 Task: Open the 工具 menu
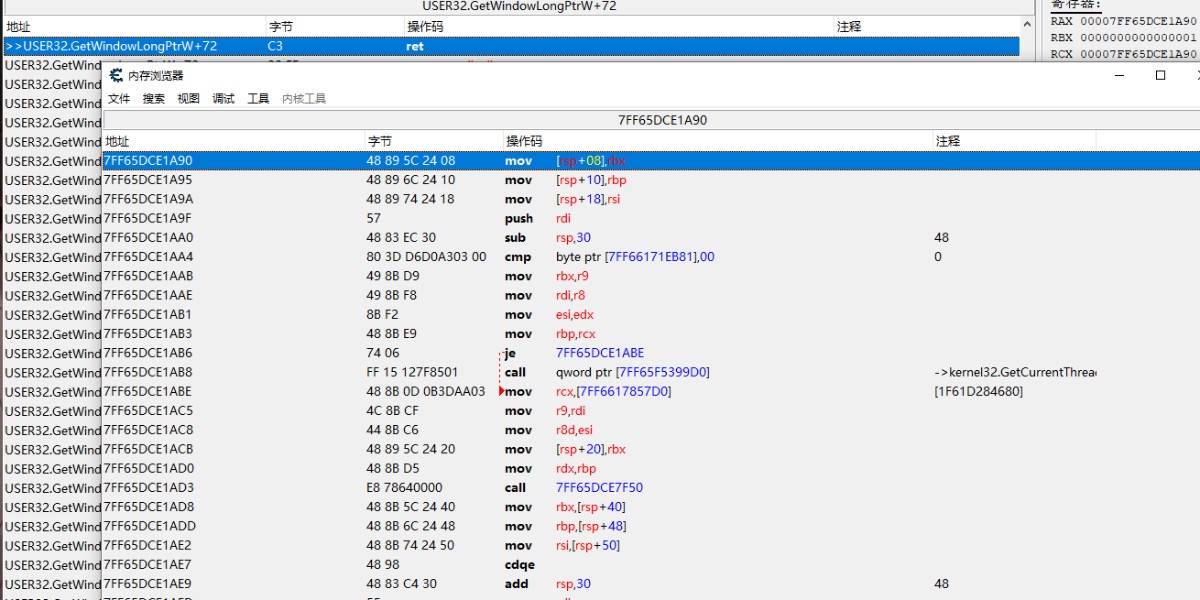point(258,99)
